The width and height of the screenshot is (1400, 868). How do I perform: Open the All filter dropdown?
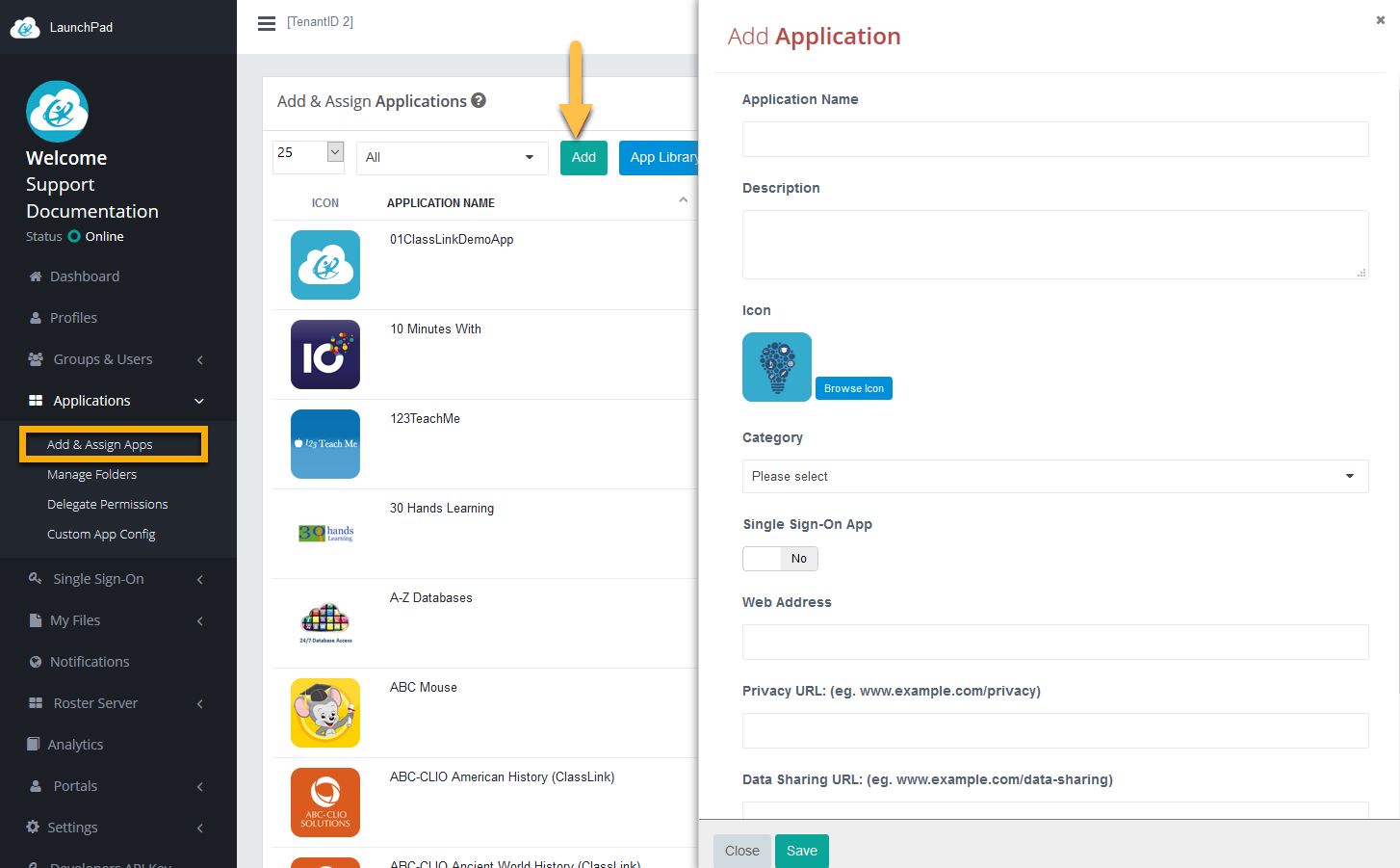(452, 158)
